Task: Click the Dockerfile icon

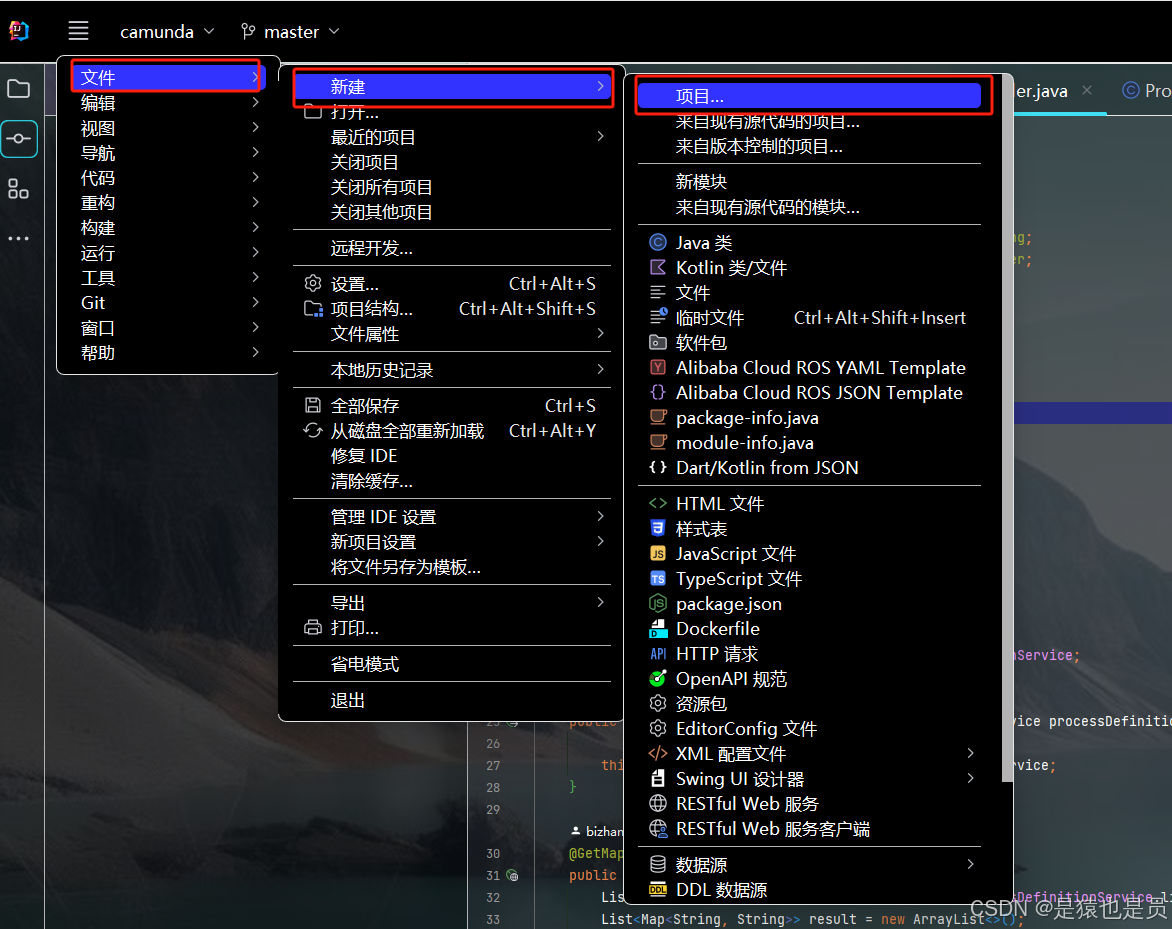Action: click(x=658, y=629)
